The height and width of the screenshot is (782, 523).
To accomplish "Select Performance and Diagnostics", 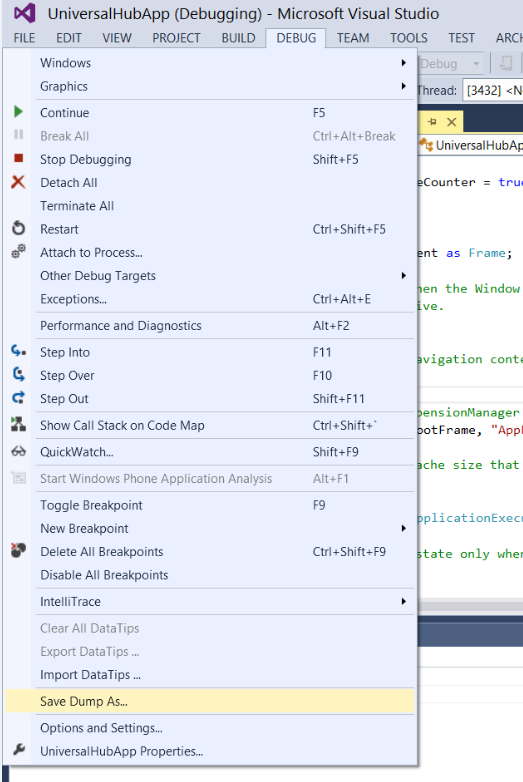I will coord(210,326).
